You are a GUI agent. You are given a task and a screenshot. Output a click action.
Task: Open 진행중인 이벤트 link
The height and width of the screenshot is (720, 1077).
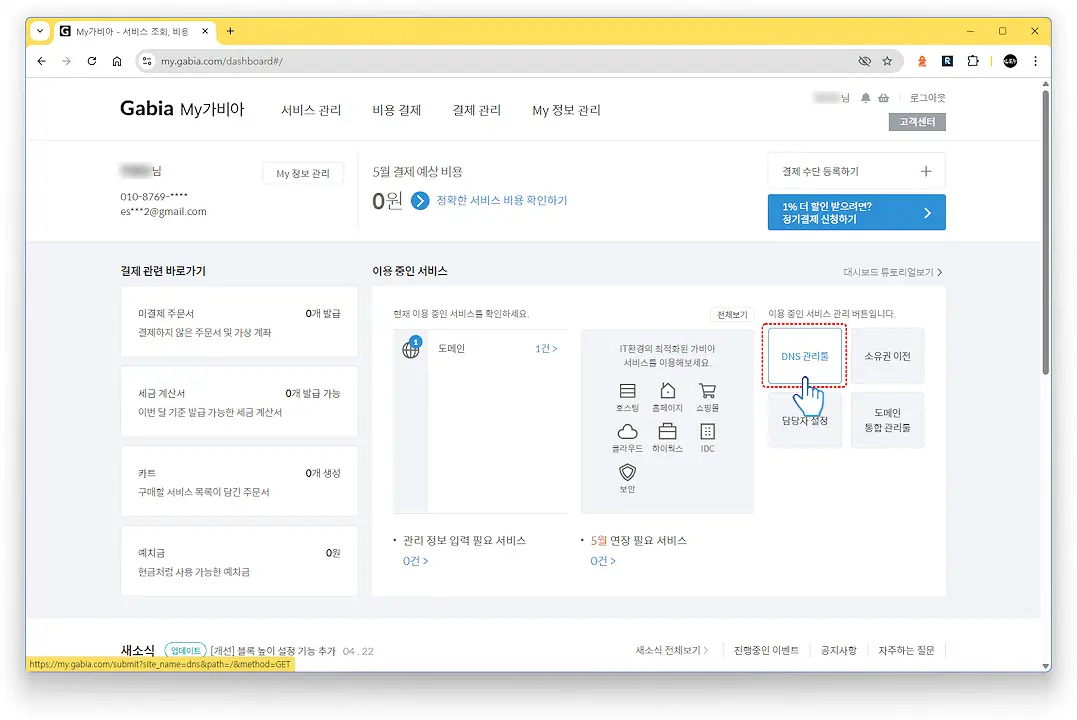click(766, 650)
